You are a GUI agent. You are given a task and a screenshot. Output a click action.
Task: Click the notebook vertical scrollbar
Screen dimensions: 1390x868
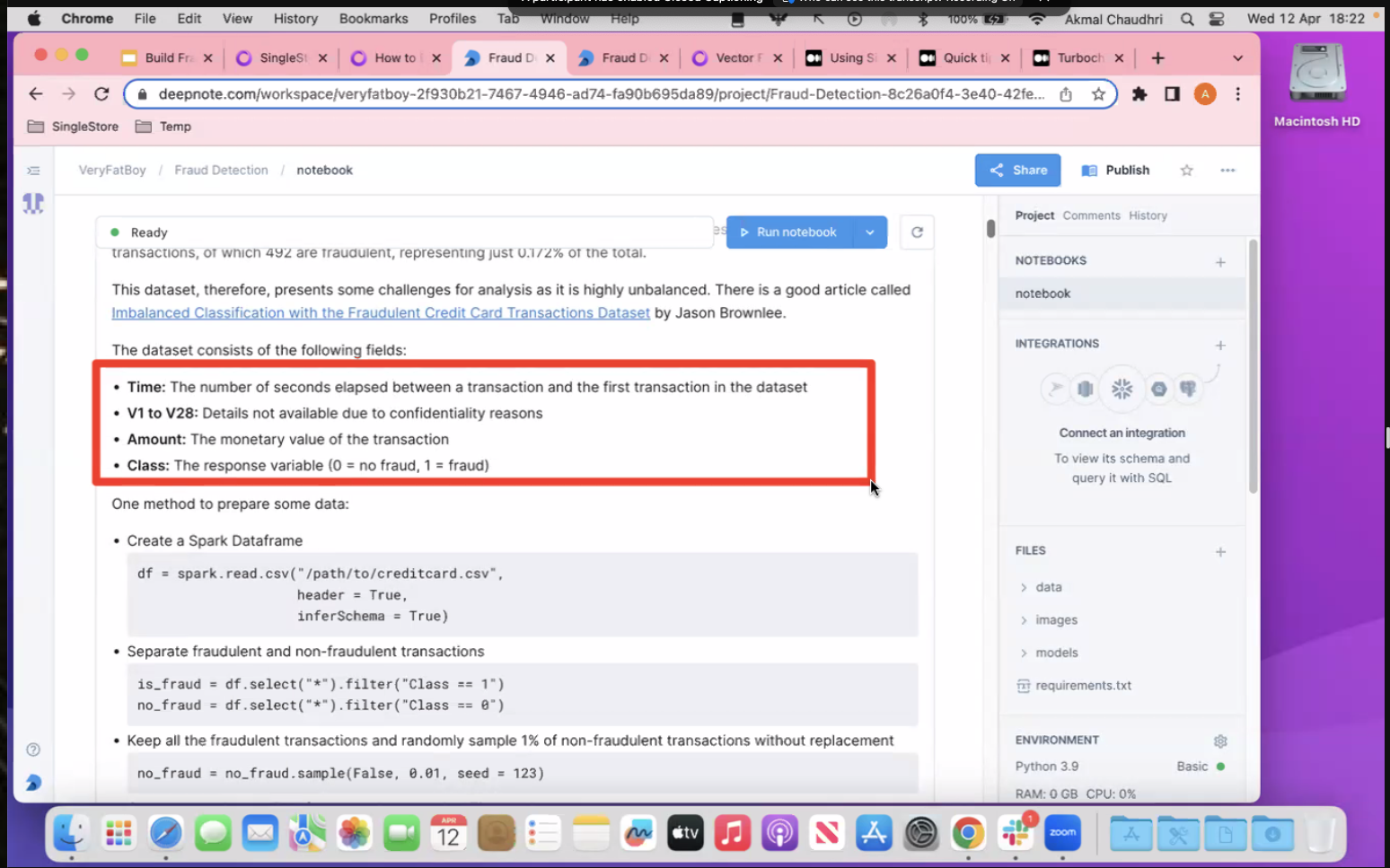tap(990, 229)
